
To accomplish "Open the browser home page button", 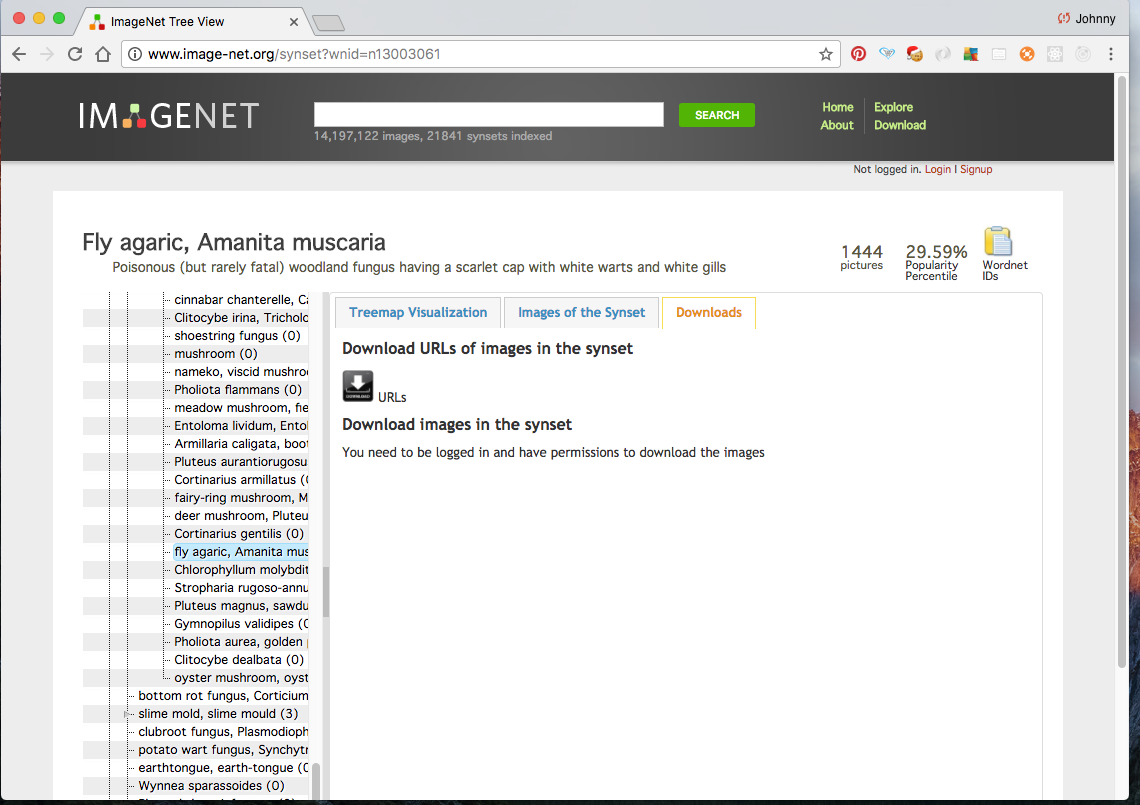I will point(103,54).
